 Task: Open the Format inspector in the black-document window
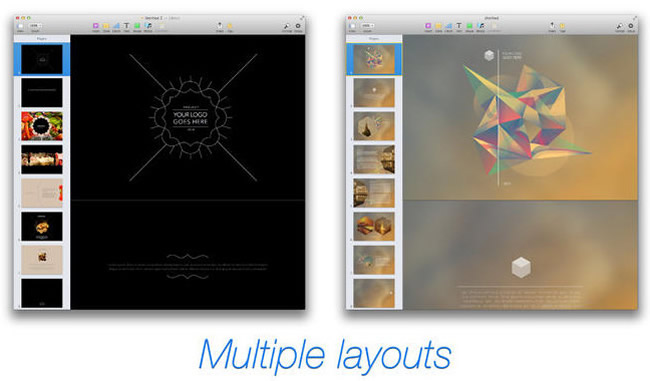tap(287, 27)
